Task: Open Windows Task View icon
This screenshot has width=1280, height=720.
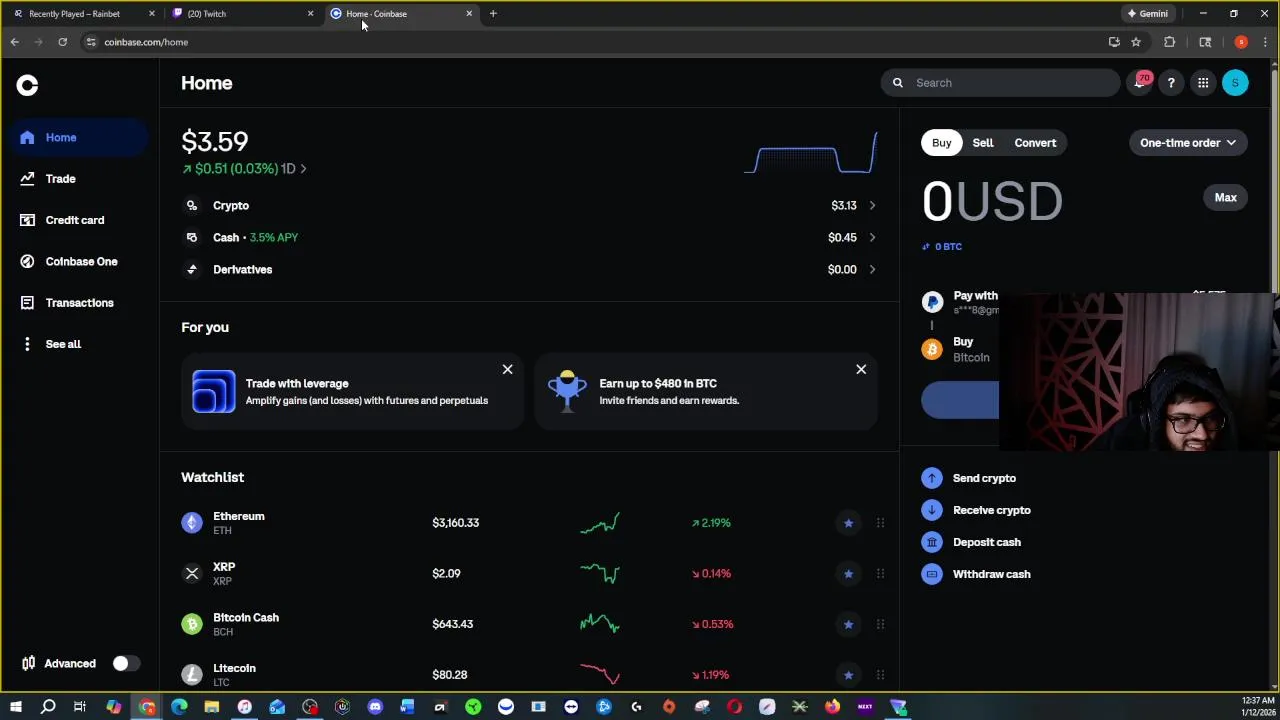Action: tap(80, 707)
